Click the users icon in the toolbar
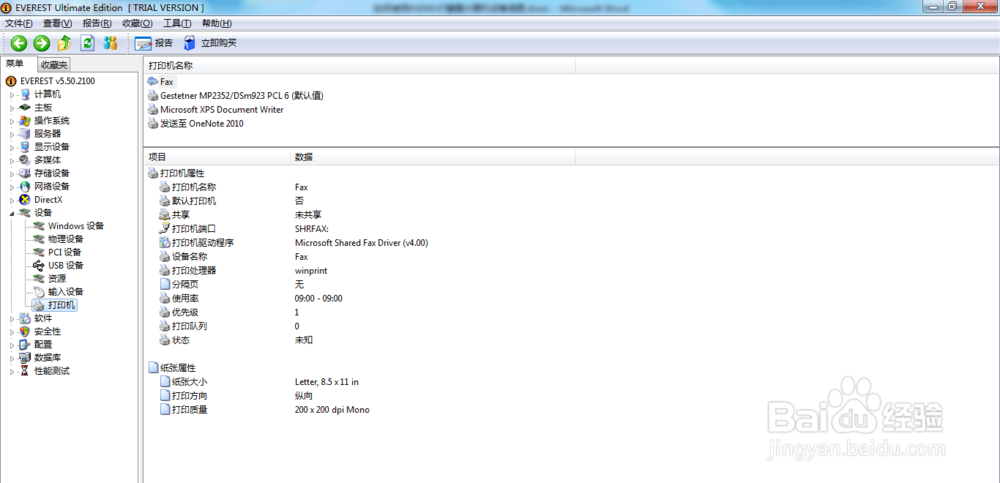 pos(110,43)
